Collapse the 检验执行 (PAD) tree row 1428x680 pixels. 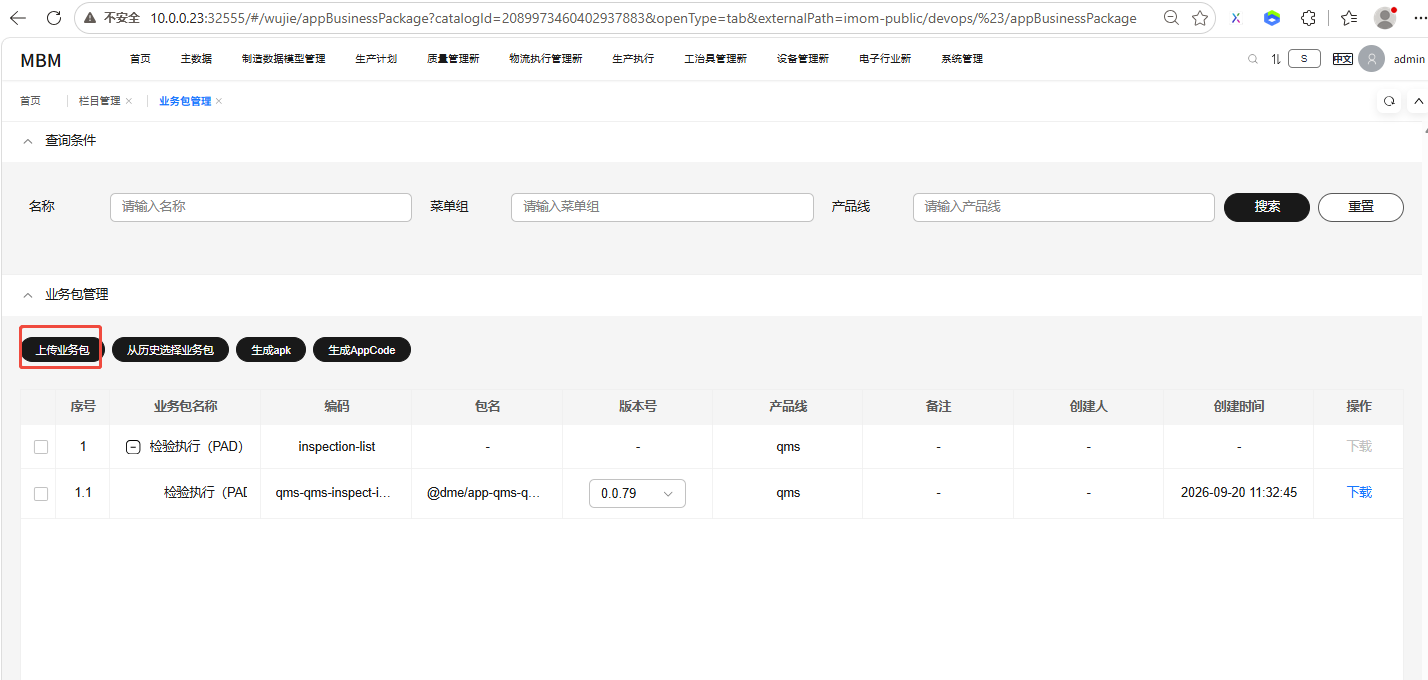[133, 447]
